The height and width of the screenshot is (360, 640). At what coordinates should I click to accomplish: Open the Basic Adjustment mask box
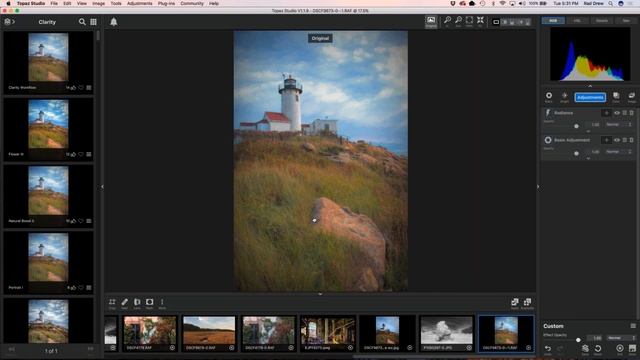606,140
